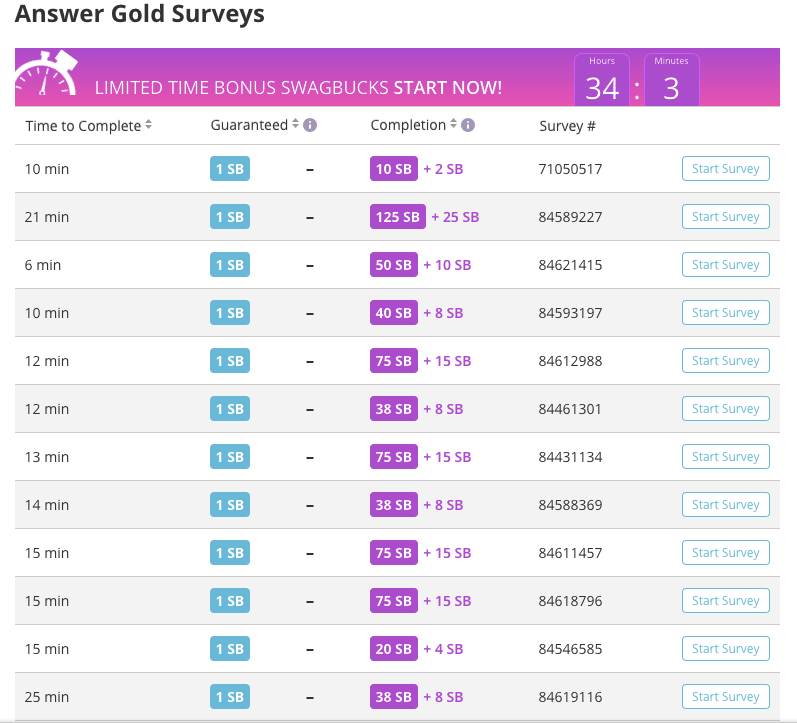Image resolution: width=797 pixels, height=723 pixels.
Task: Click the 75 SB badge for survey 84431134
Action: point(394,457)
